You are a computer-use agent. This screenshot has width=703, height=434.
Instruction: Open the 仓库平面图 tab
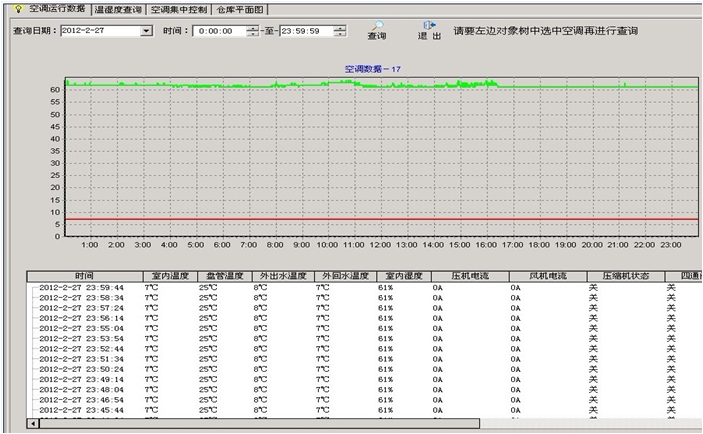coord(241,9)
